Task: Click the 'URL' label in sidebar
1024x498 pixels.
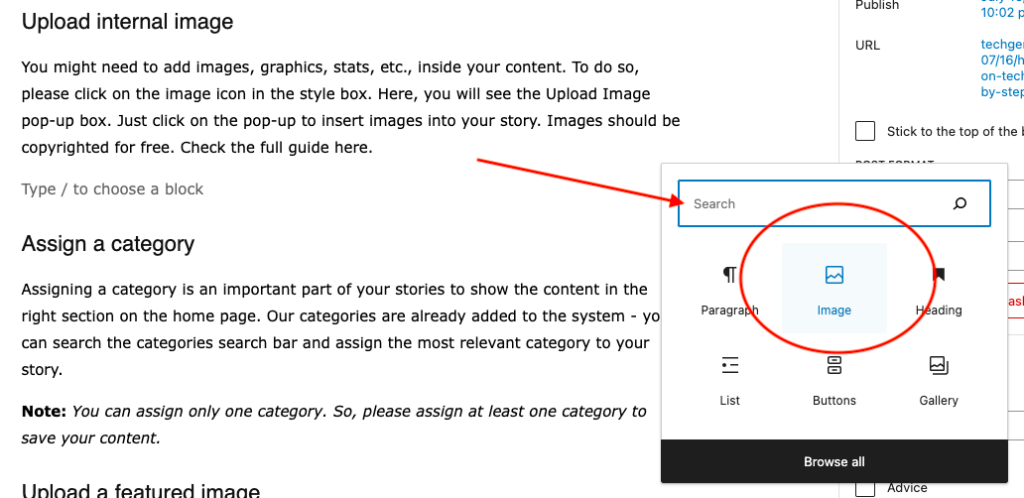Action: [867, 45]
